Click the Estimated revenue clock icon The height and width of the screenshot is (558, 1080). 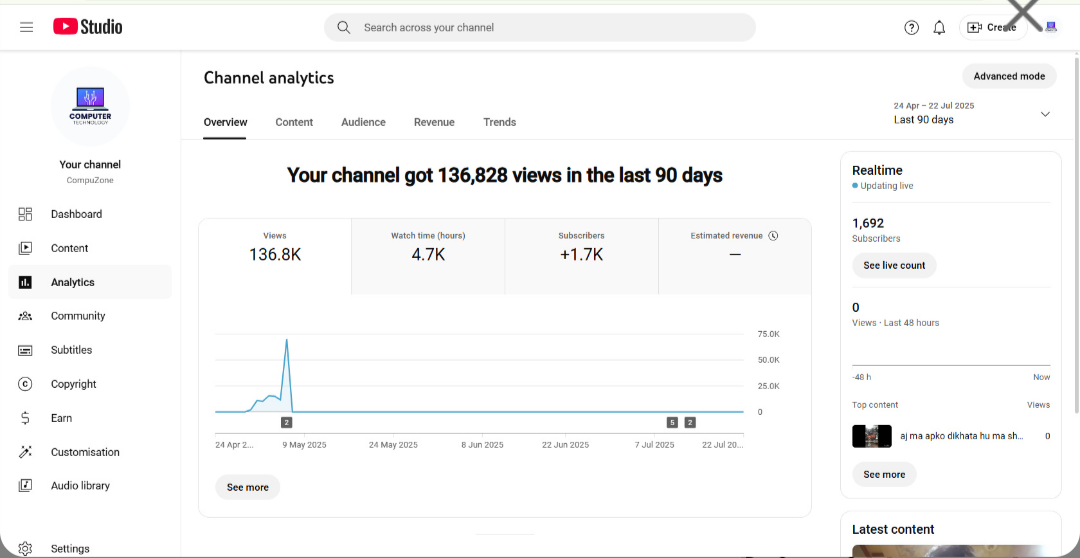click(x=773, y=236)
